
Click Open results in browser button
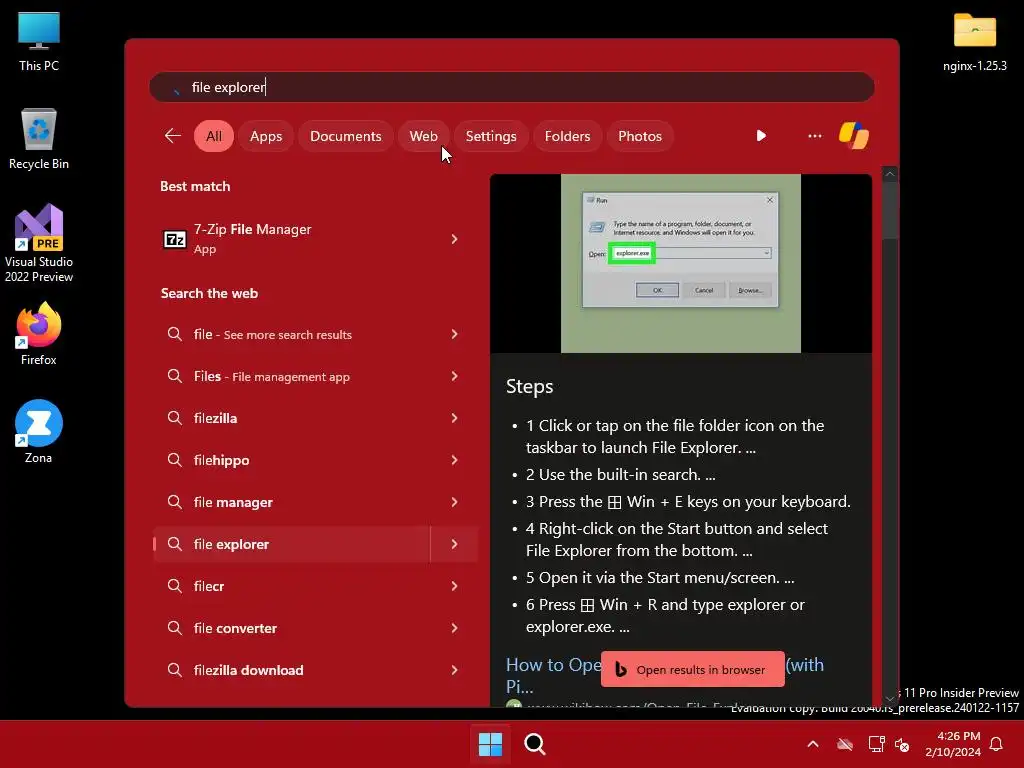[692, 669]
